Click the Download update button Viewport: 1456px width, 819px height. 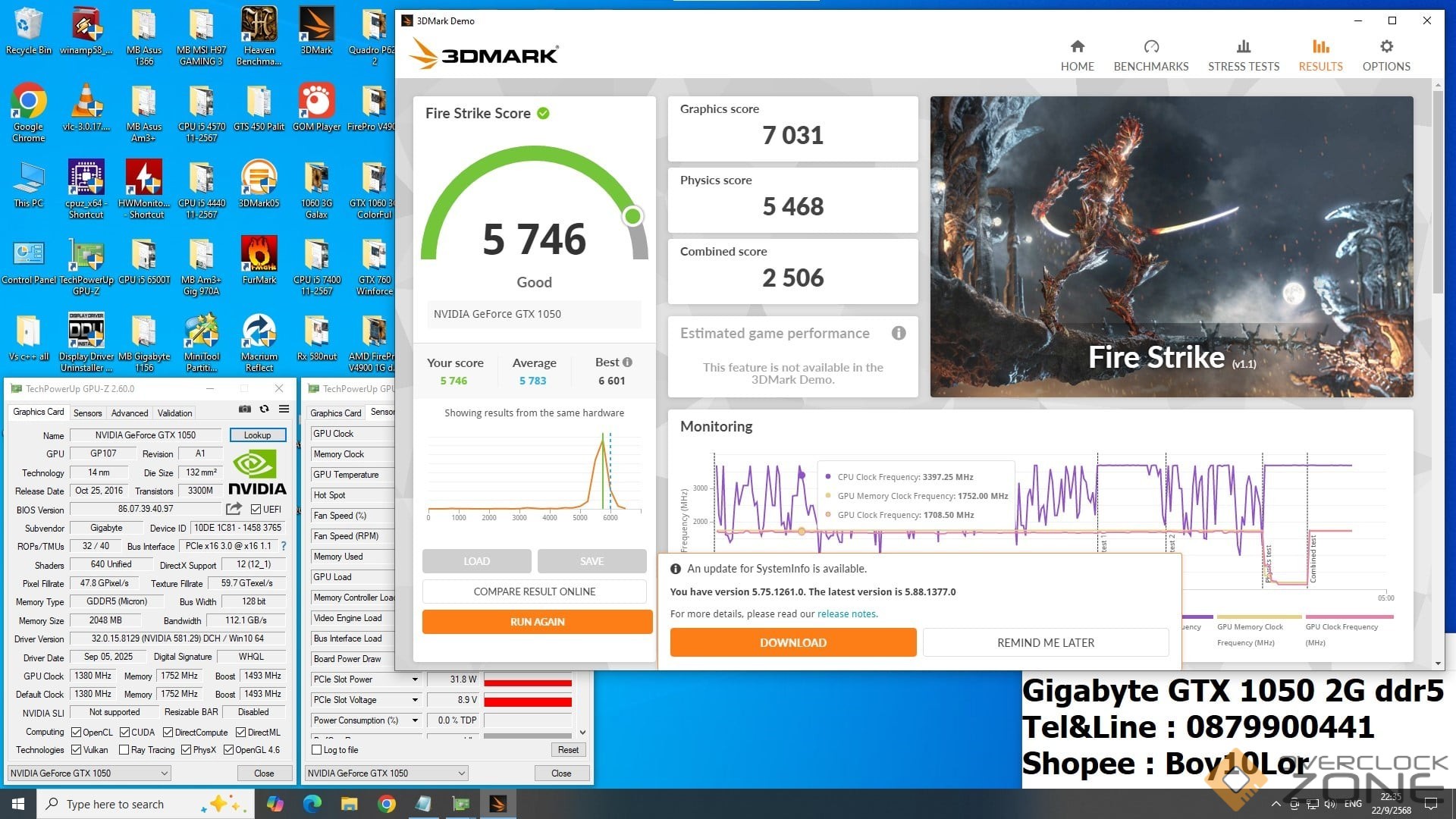tap(792, 642)
